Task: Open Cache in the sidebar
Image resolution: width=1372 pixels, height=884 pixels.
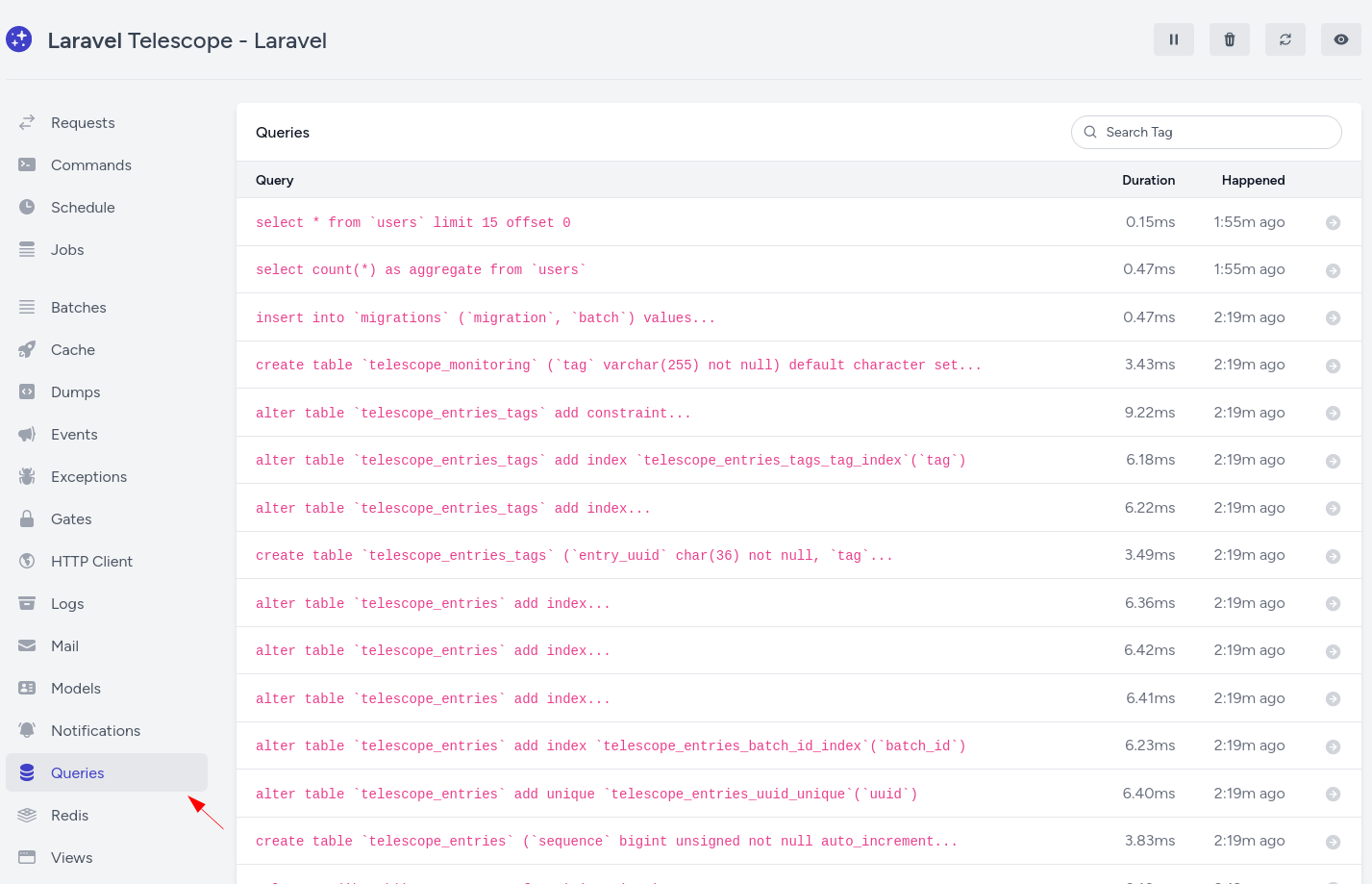Action: pyautogui.click(x=107, y=349)
